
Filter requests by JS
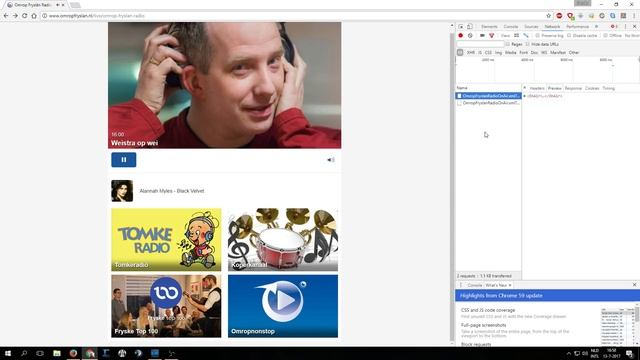480,52
